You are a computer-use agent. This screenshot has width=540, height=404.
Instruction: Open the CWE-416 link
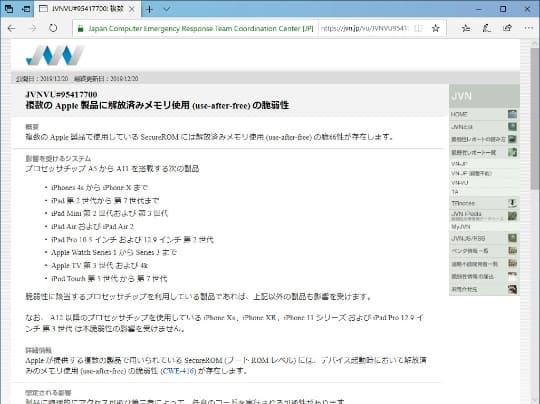(x=178, y=371)
